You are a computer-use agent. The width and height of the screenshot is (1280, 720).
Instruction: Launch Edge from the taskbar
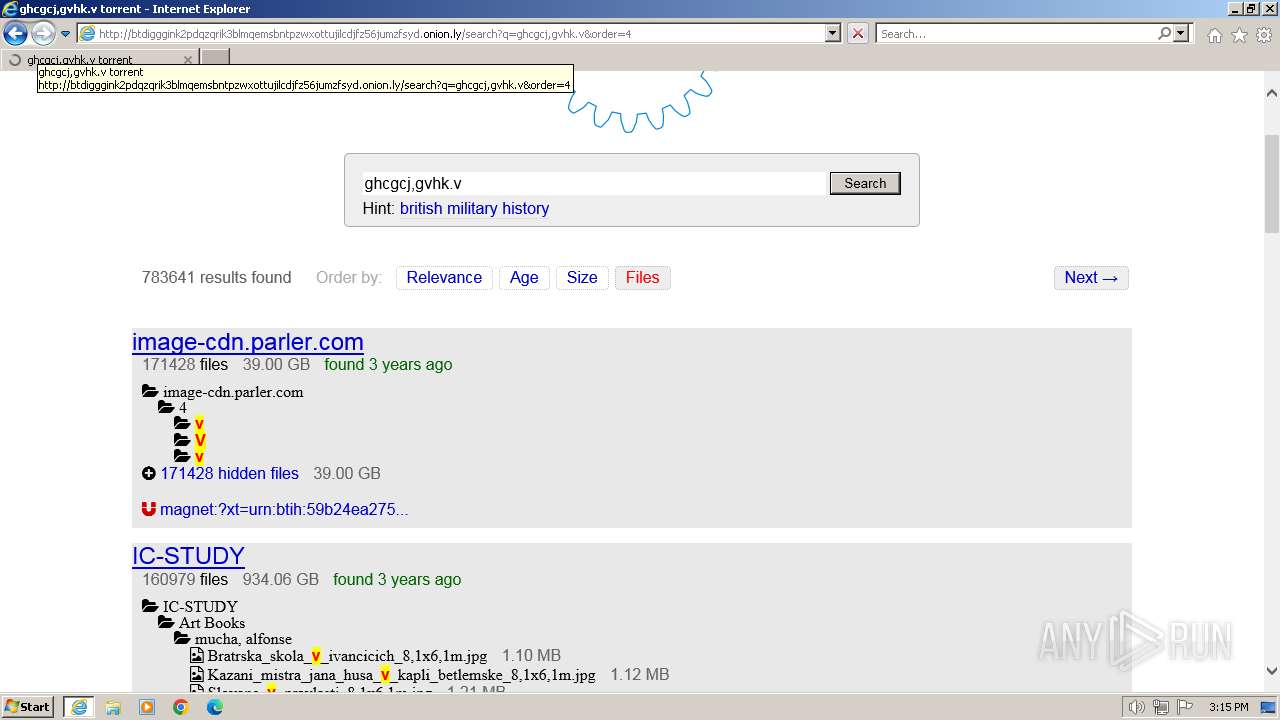pos(215,707)
